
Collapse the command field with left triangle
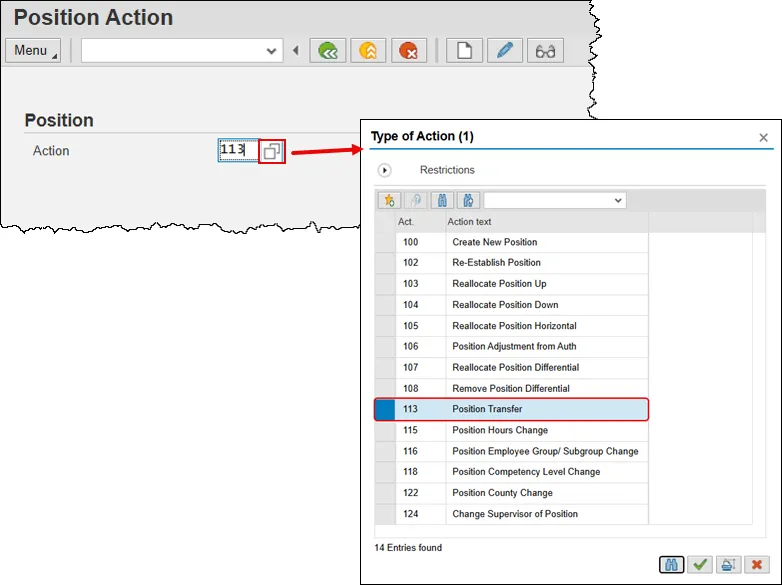point(296,50)
